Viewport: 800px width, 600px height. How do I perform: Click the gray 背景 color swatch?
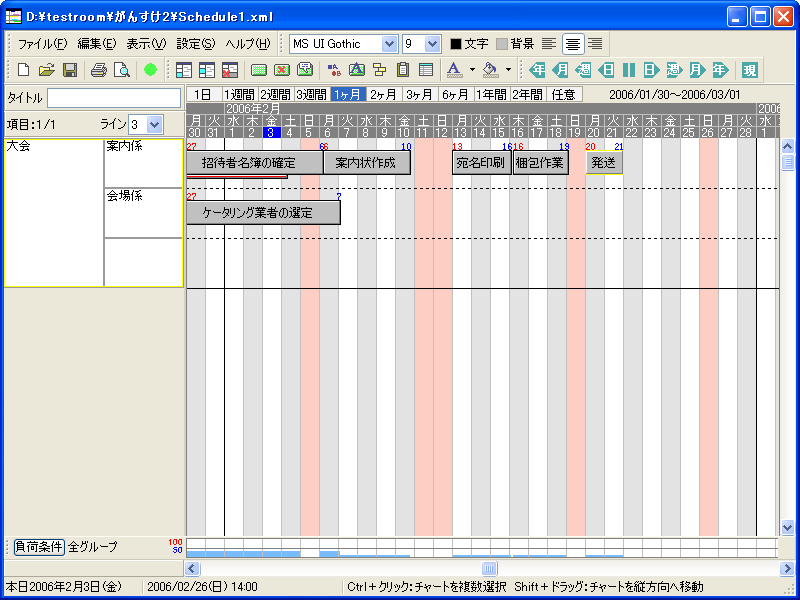(502, 44)
